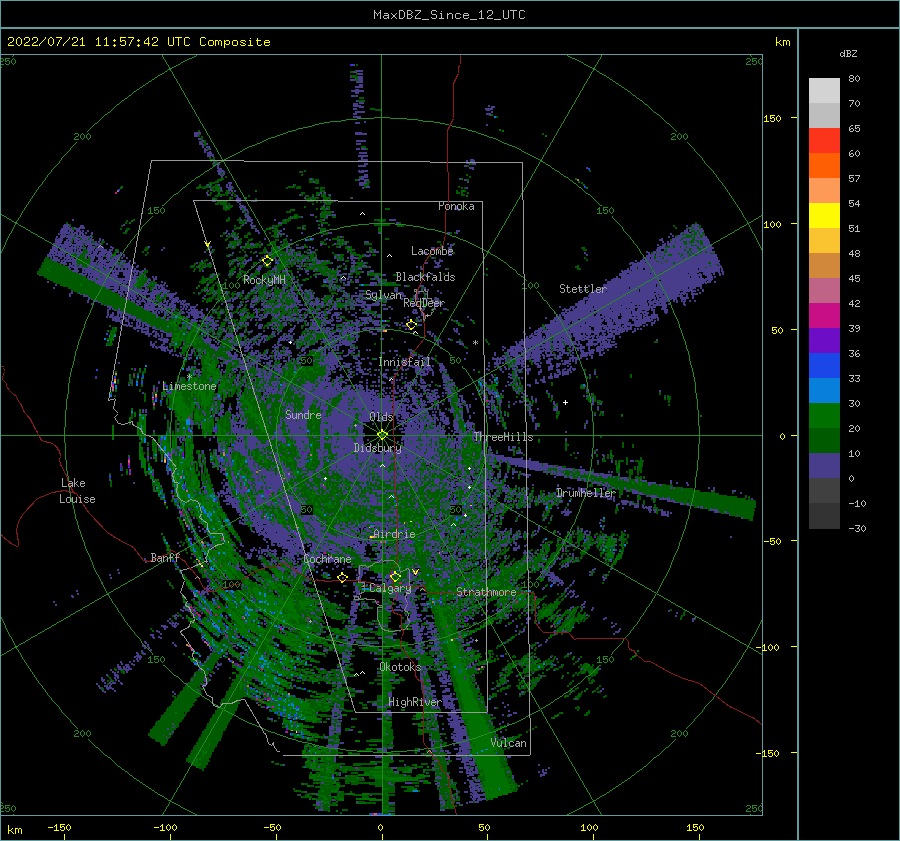Click the Blackfalds city label
This screenshot has height=841, width=900.
point(425,277)
